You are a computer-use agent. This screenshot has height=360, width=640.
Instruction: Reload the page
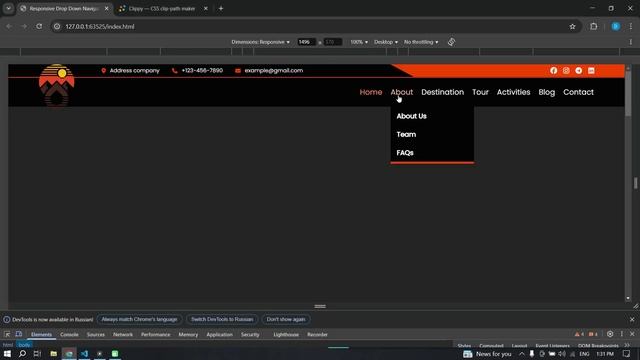click(x=39, y=27)
